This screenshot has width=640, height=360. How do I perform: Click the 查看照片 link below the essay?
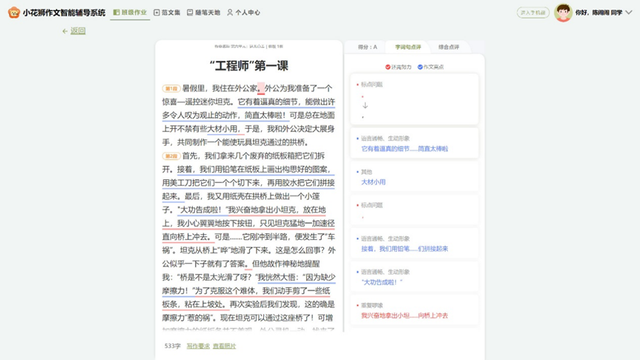click(x=224, y=346)
